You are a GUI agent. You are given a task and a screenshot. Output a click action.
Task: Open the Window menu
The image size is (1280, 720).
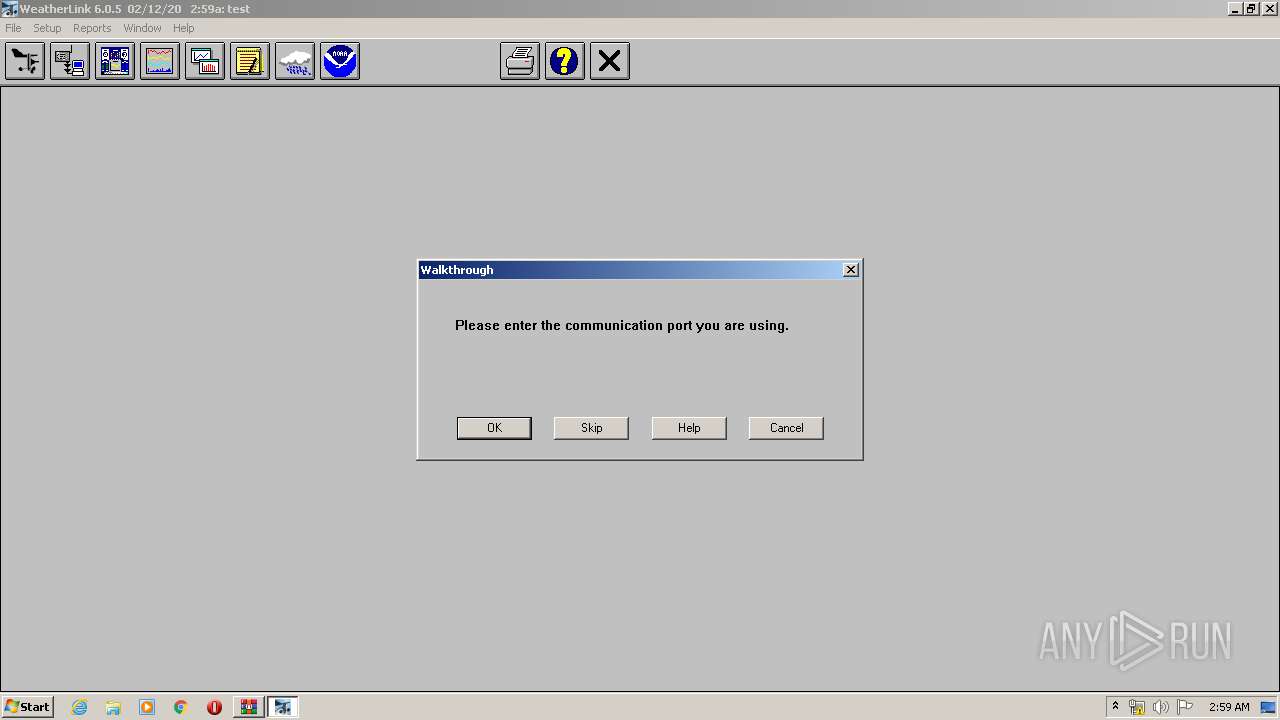point(142,28)
